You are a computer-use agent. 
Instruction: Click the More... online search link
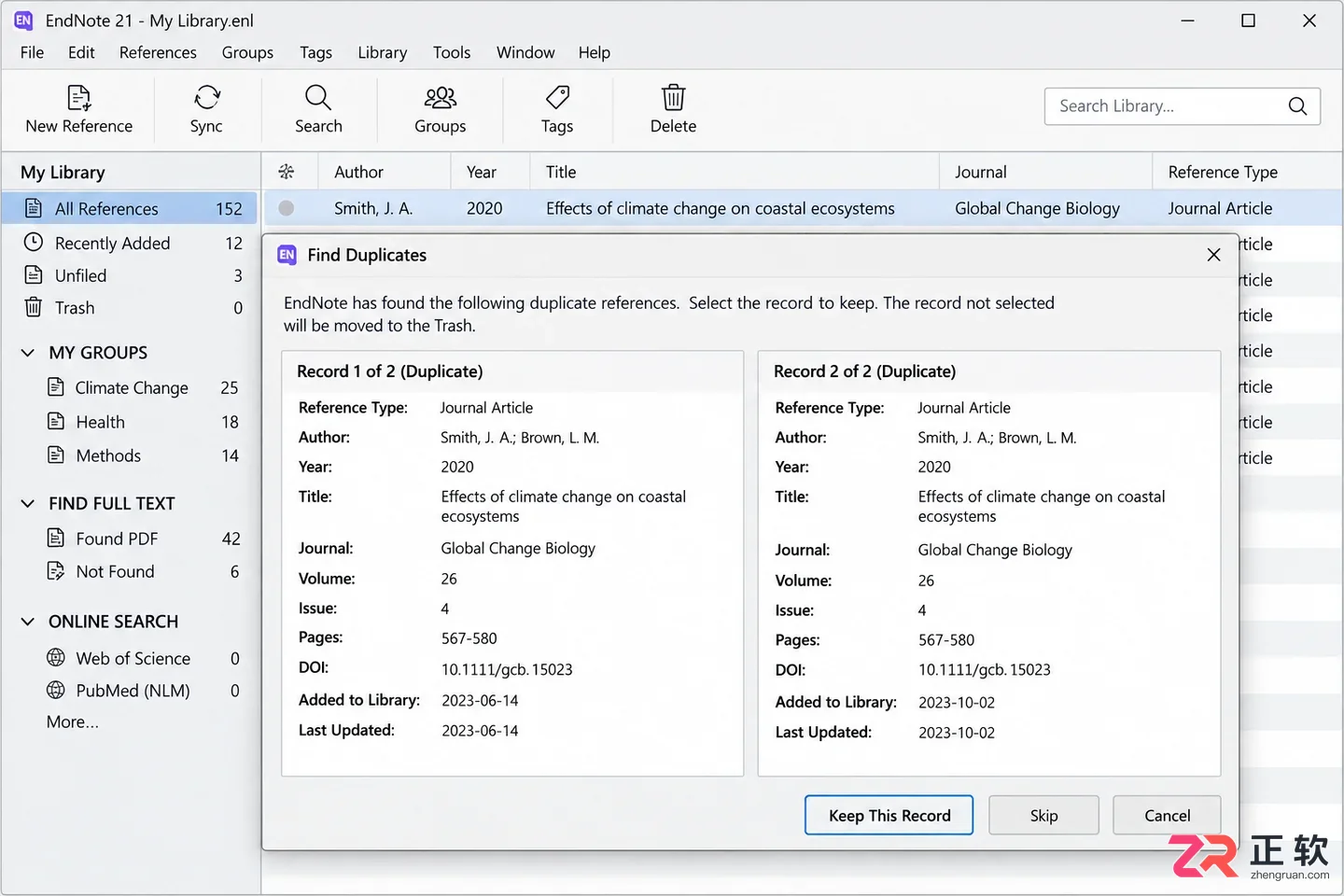pyautogui.click(x=73, y=722)
